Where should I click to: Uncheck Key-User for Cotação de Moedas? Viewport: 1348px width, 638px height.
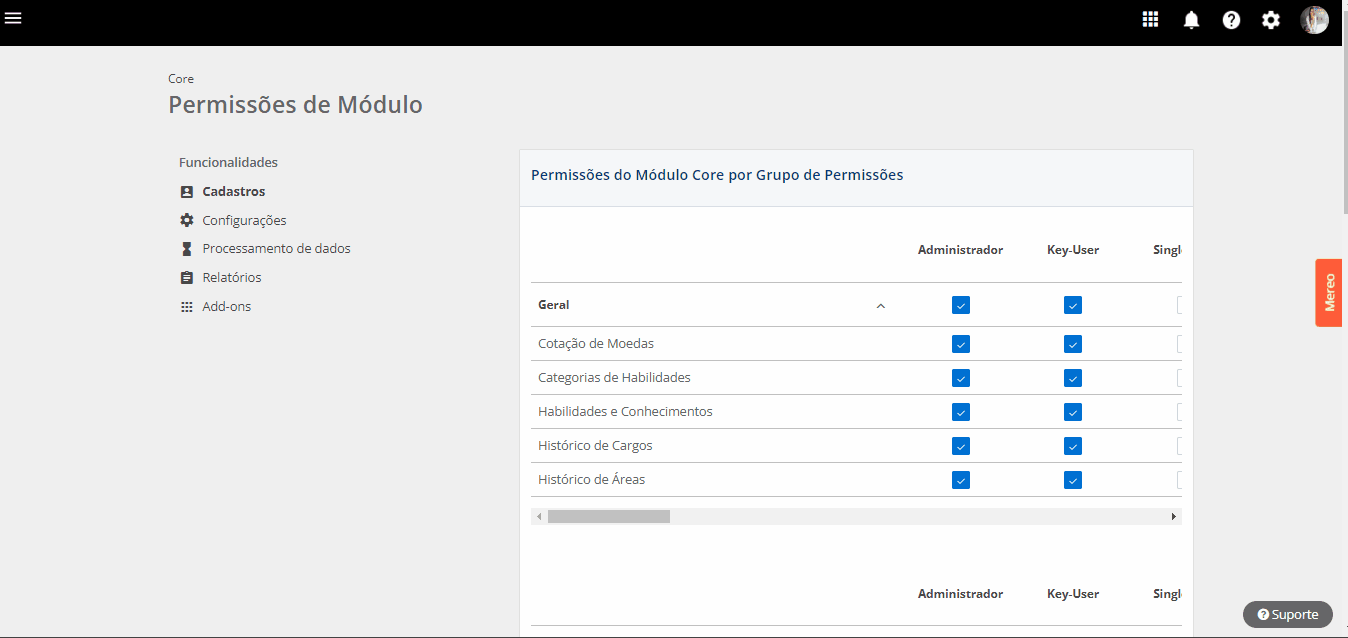[x=1072, y=344]
